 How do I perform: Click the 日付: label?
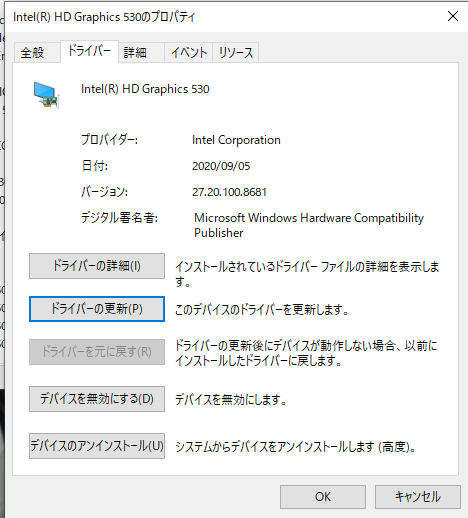(x=95, y=166)
